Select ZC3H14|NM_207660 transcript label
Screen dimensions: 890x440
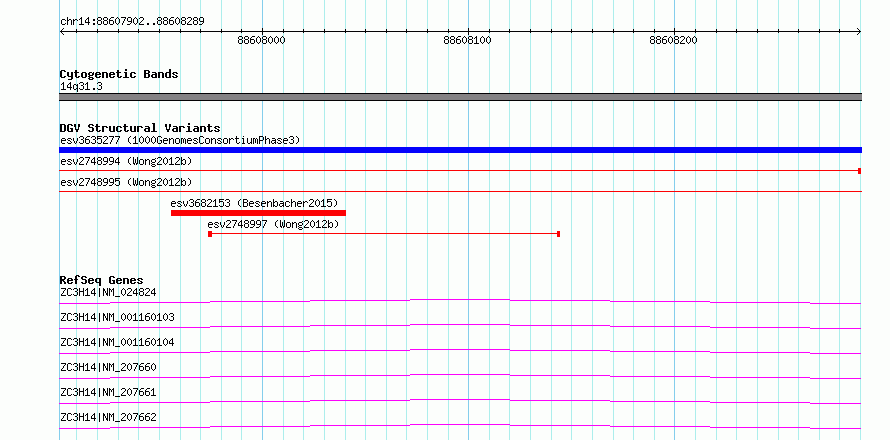pyautogui.click(x=108, y=367)
